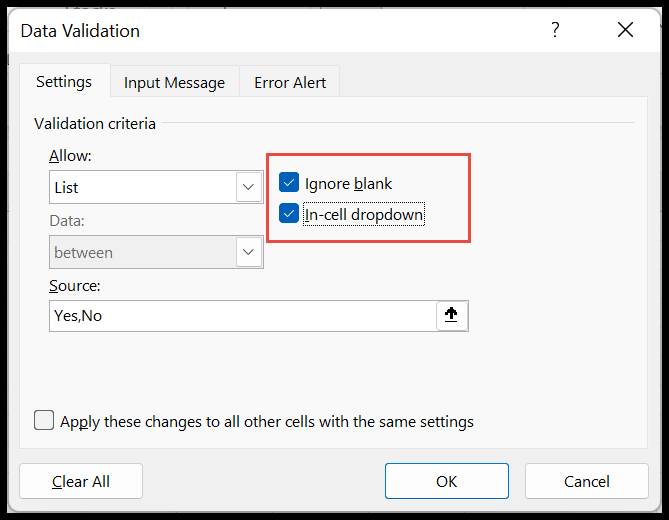This screenshot has height=520, width=669.
Task: Close the Data Validation dialog with X
Action: [x=626, y=30]
